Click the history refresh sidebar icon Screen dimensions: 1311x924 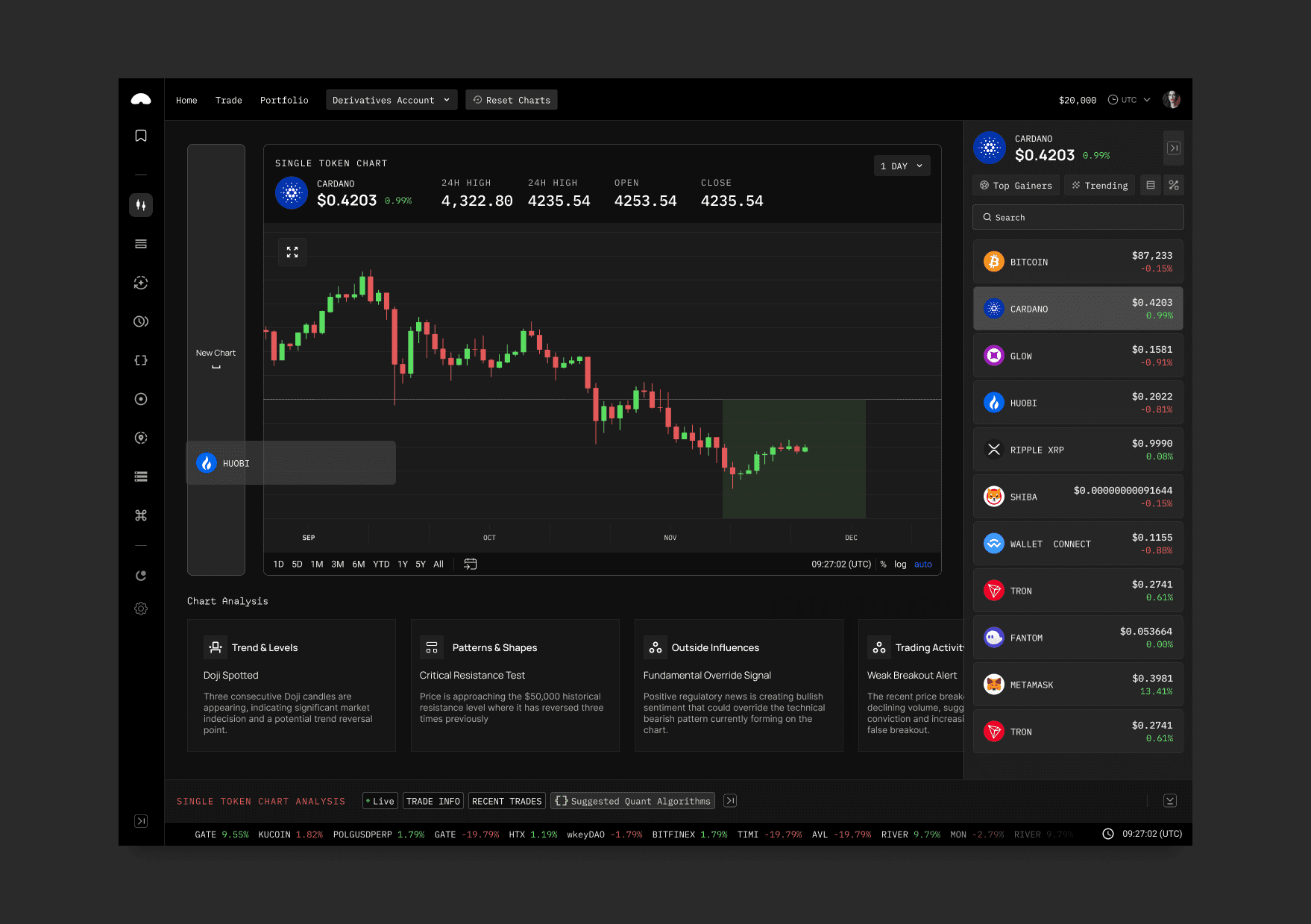pyautogui.click(x=141, y=576)
